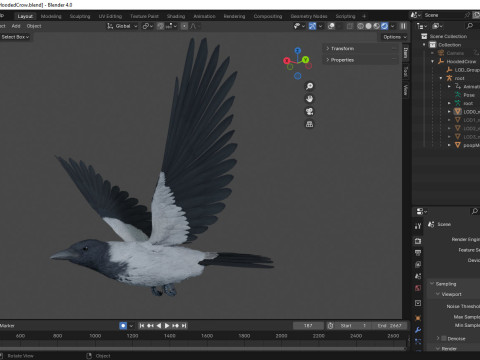The image size is (480, 360).
Task: Open the Modifiers wrench tab icon
Action: coord(418,330)
